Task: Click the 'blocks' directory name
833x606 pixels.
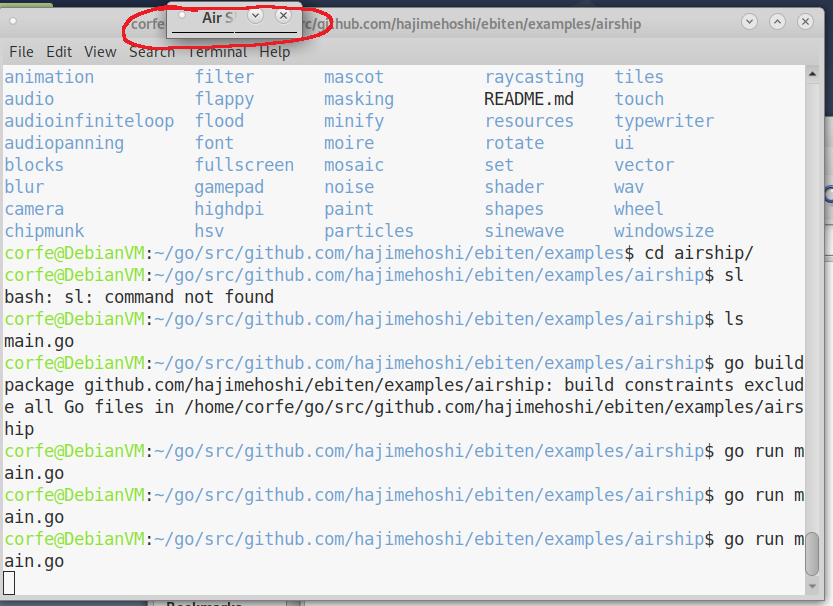Action: (x=35, y=165)
